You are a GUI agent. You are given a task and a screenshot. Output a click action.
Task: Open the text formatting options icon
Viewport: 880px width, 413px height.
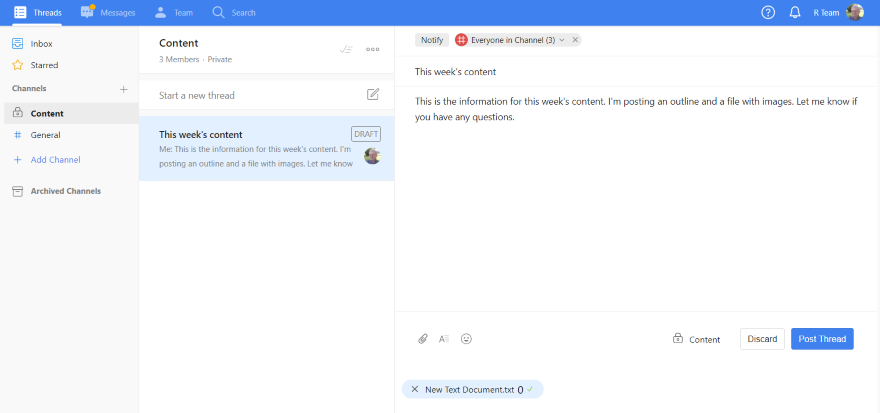(444, 339)
